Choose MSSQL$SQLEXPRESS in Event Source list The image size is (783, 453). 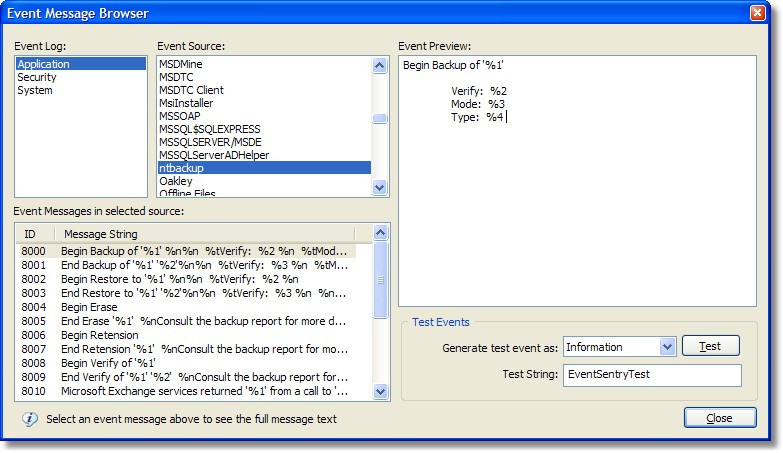click(x=209, y=129)
